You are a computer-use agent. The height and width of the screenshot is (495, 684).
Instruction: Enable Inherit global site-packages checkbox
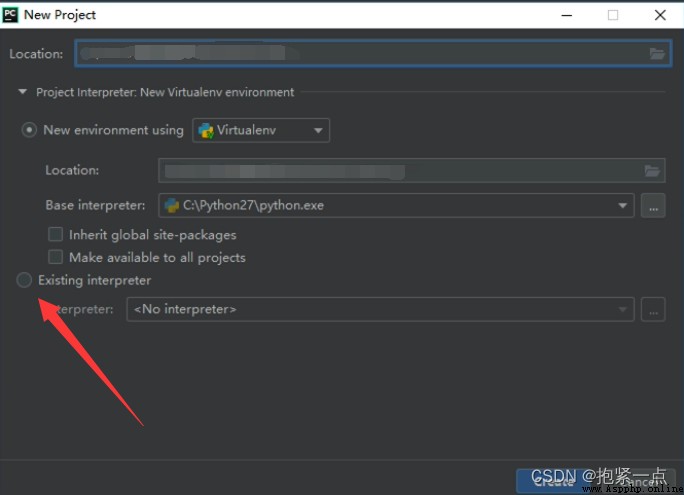tap(55, 235)
